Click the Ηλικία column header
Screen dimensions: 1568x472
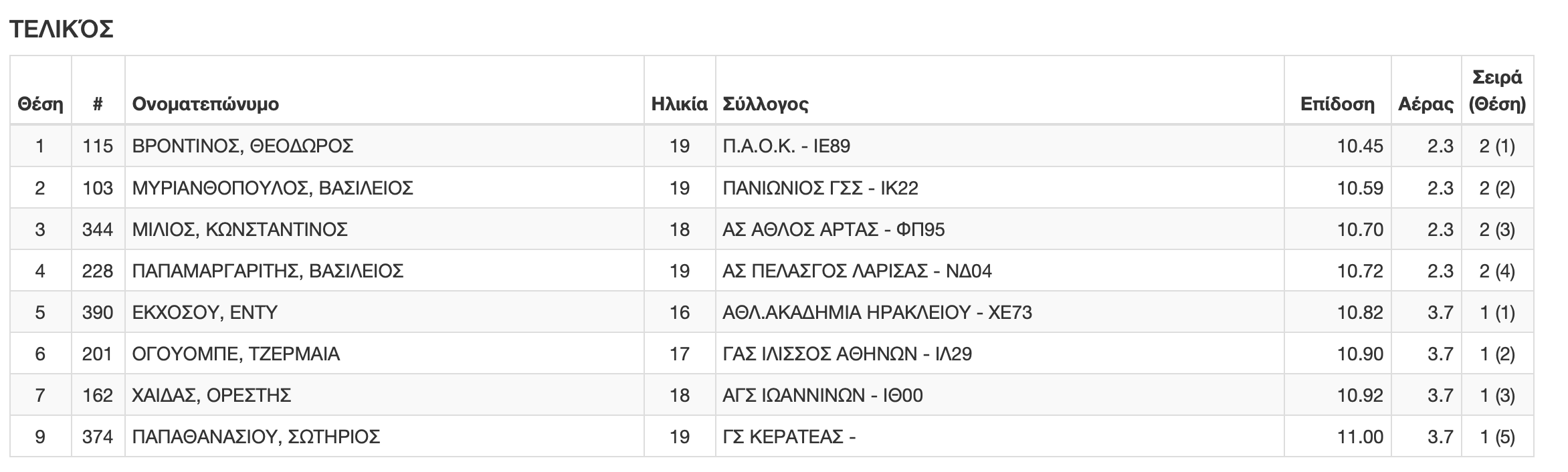pyautogui.click(x=680, y=104)
